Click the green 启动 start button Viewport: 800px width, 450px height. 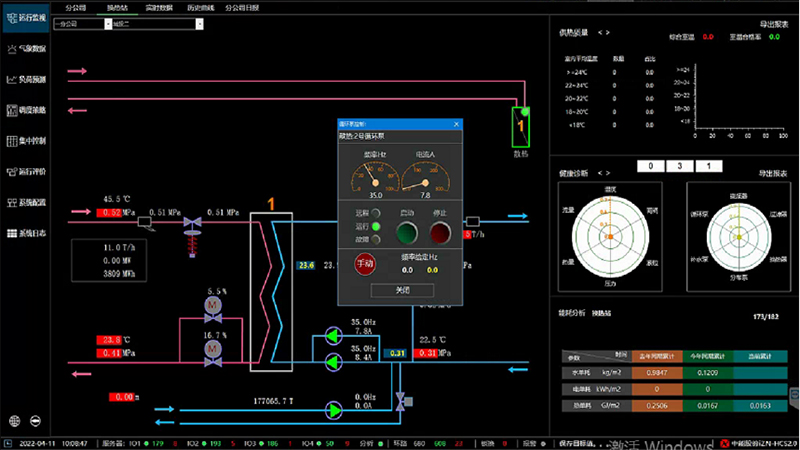[407, 233]
